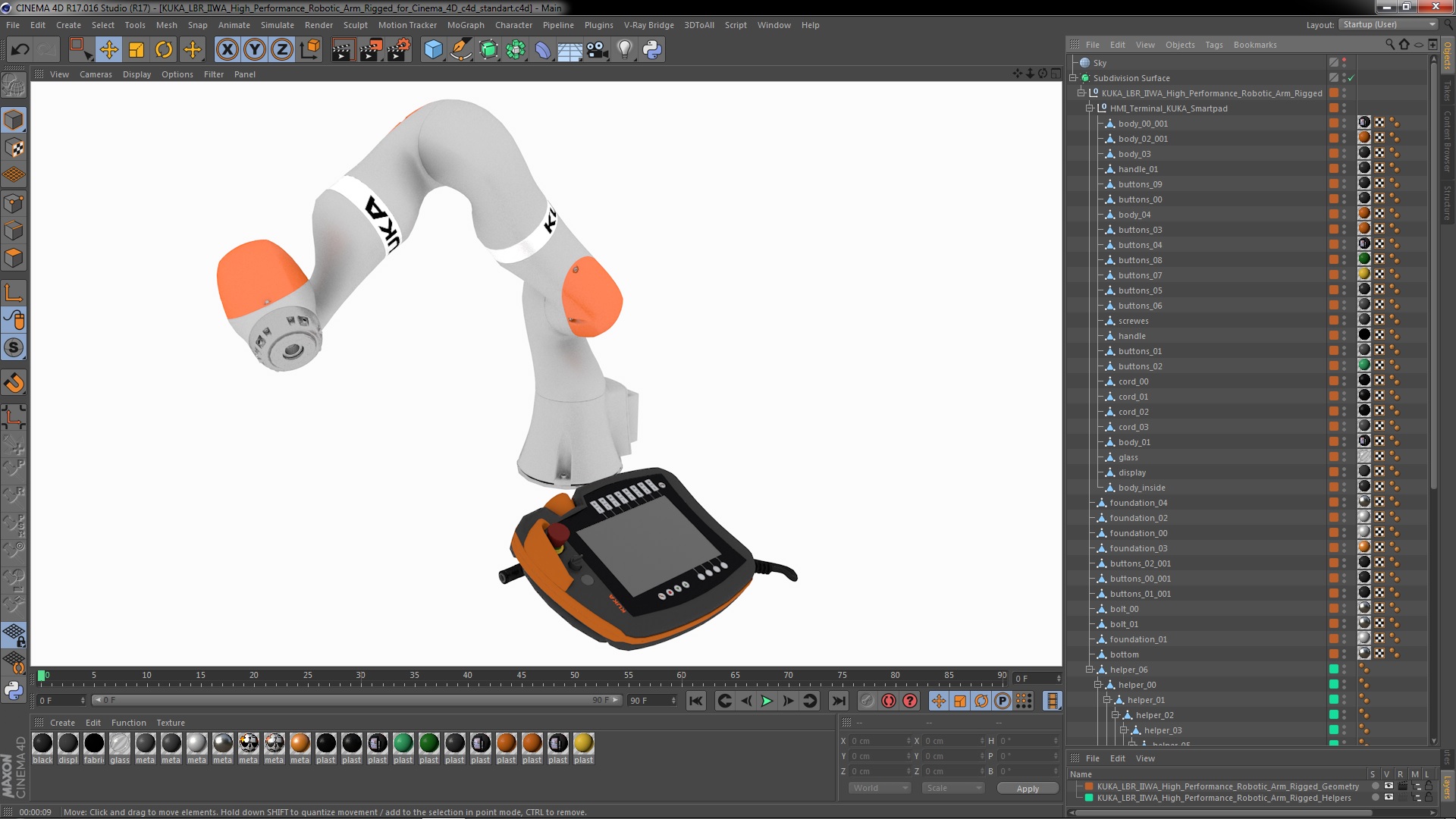Viewport: 1456px width, 819px height.
Task: Click the Play Forwards green arrow
Action: click(767, 701)
